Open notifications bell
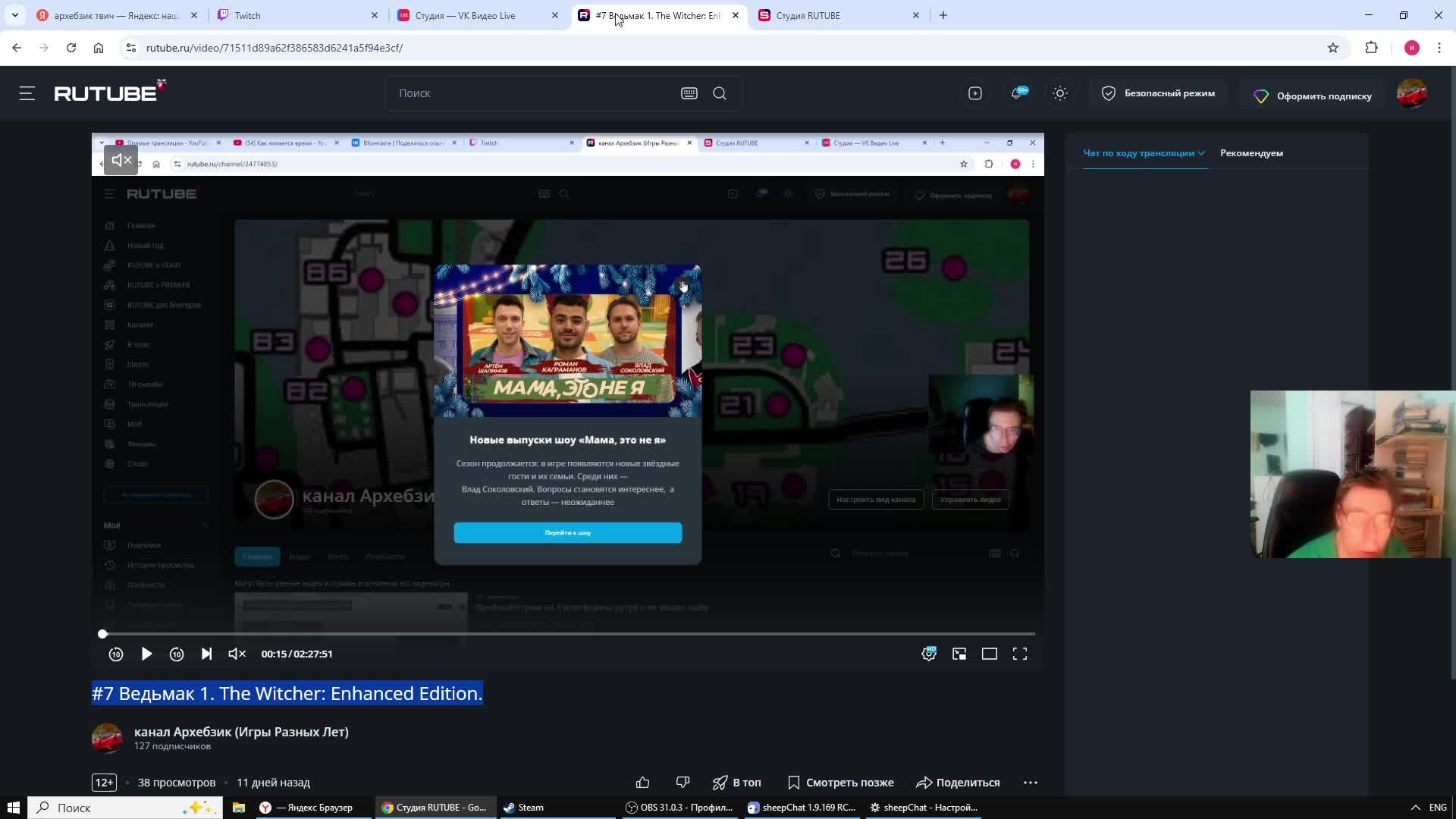This screenshot has width=1456, height=819. (x=1017, y=93)
